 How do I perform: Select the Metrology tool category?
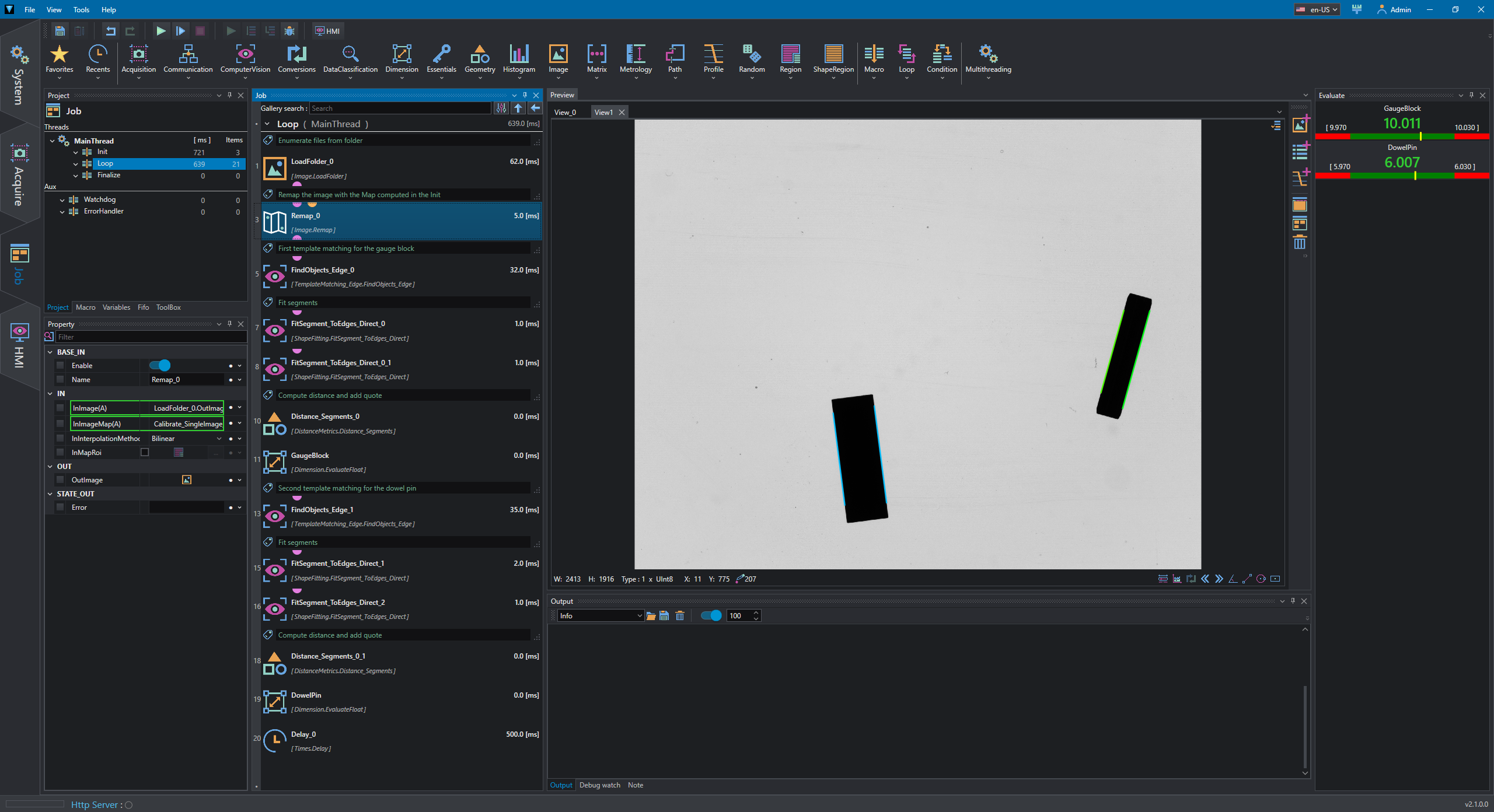[636, 60]
